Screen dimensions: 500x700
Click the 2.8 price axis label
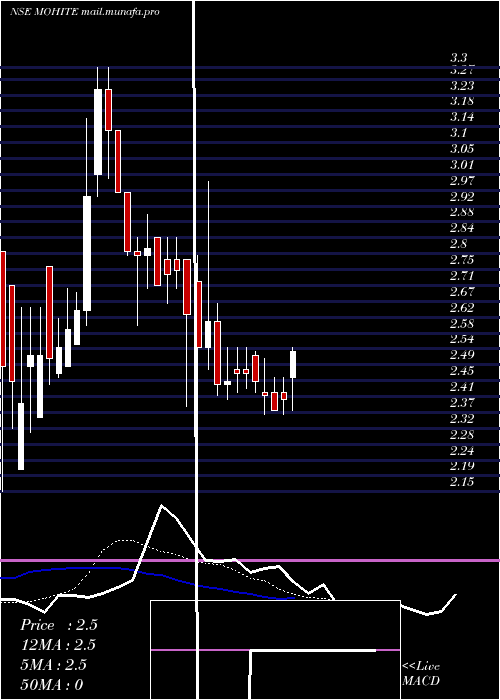pyautogui.click(x=458, y=244)
